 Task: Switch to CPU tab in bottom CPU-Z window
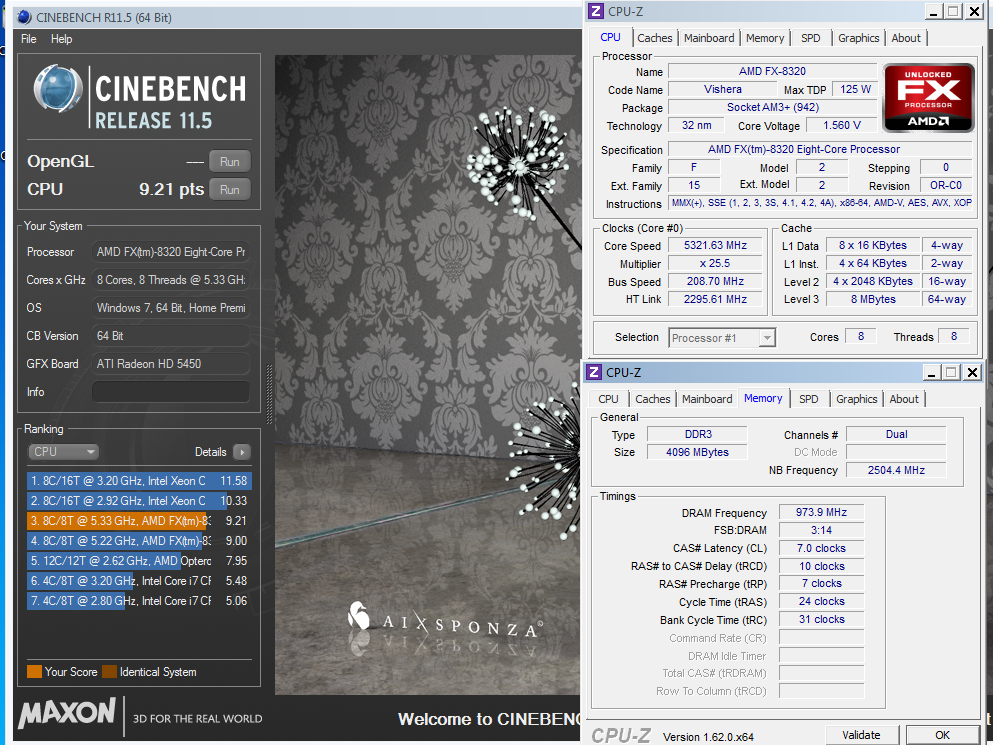[x=608, y=399]
